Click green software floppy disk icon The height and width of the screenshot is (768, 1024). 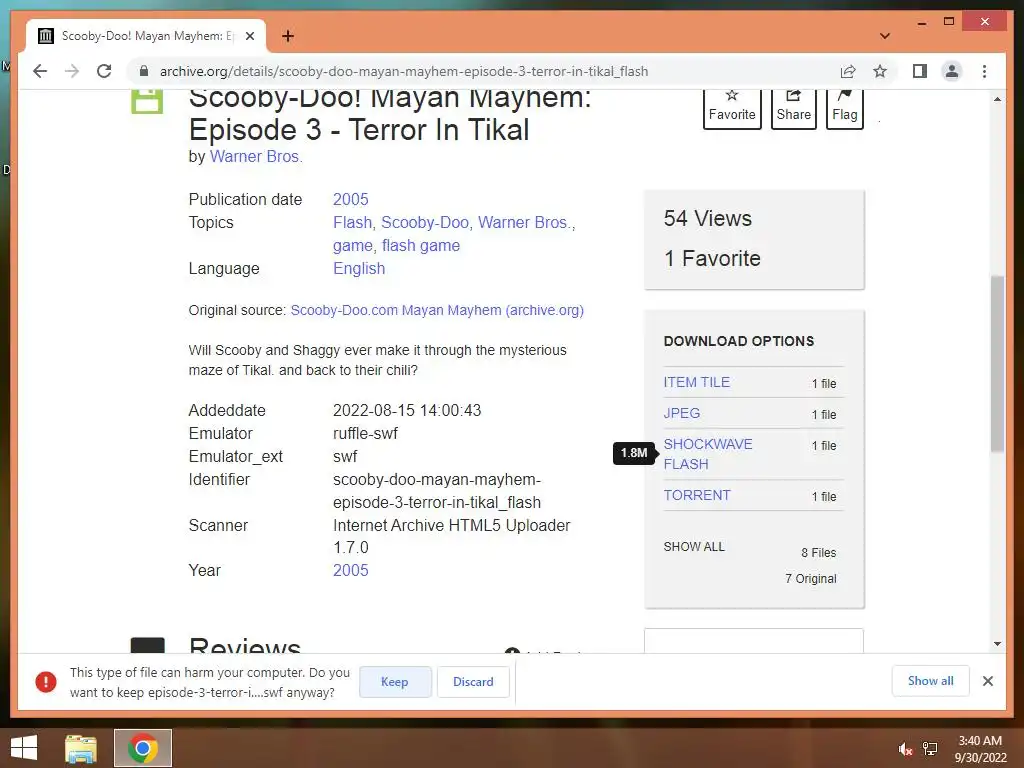click(147, 101)
